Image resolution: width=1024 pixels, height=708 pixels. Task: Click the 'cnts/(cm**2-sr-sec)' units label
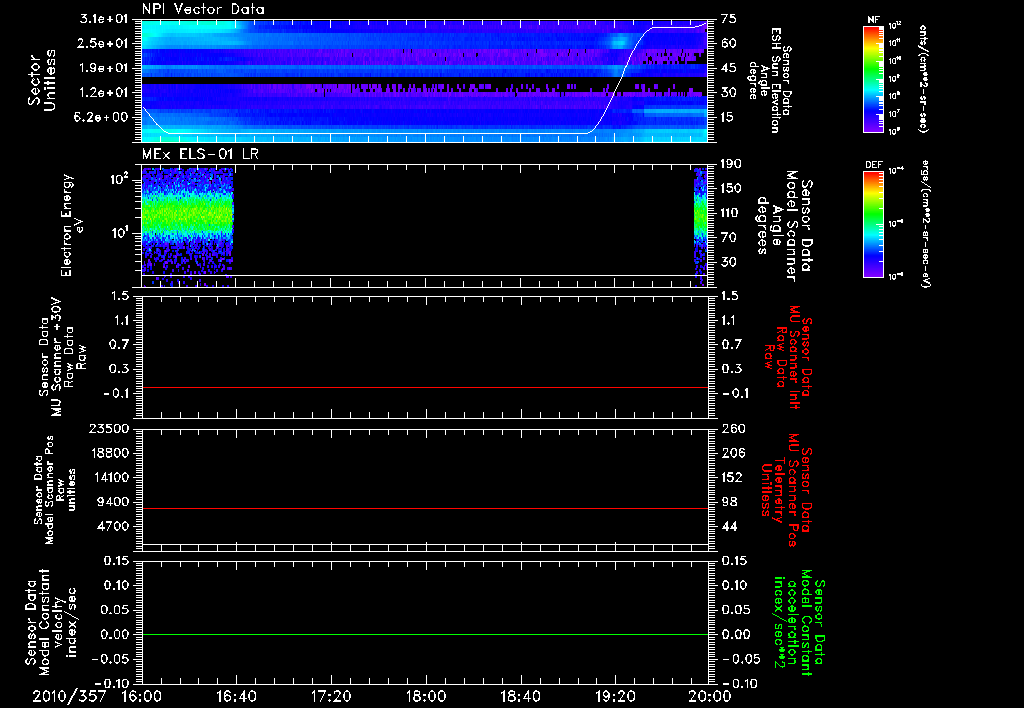(923, 79)
